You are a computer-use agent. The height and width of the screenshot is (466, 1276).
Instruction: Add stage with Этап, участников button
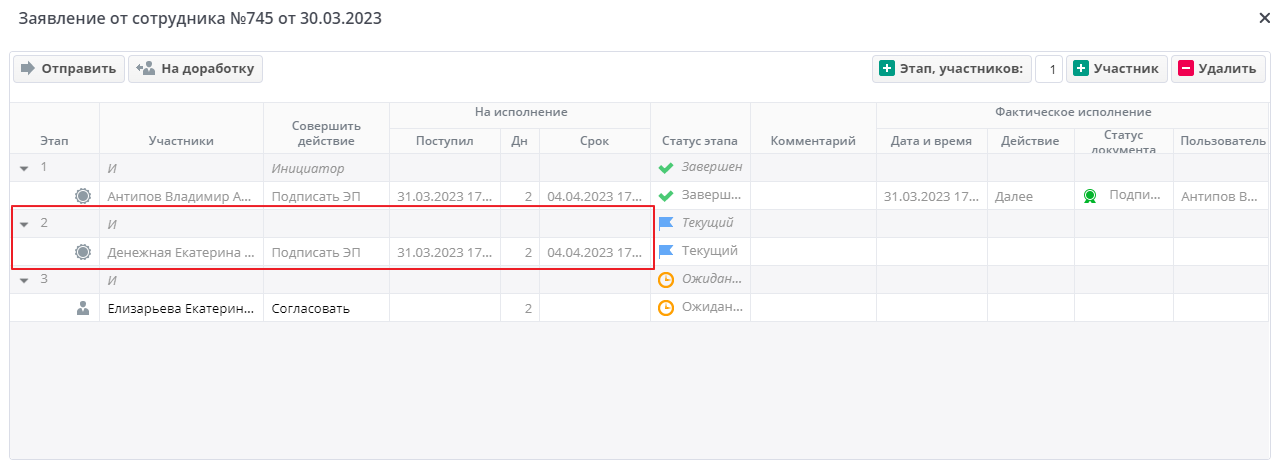tap(951, 69)
